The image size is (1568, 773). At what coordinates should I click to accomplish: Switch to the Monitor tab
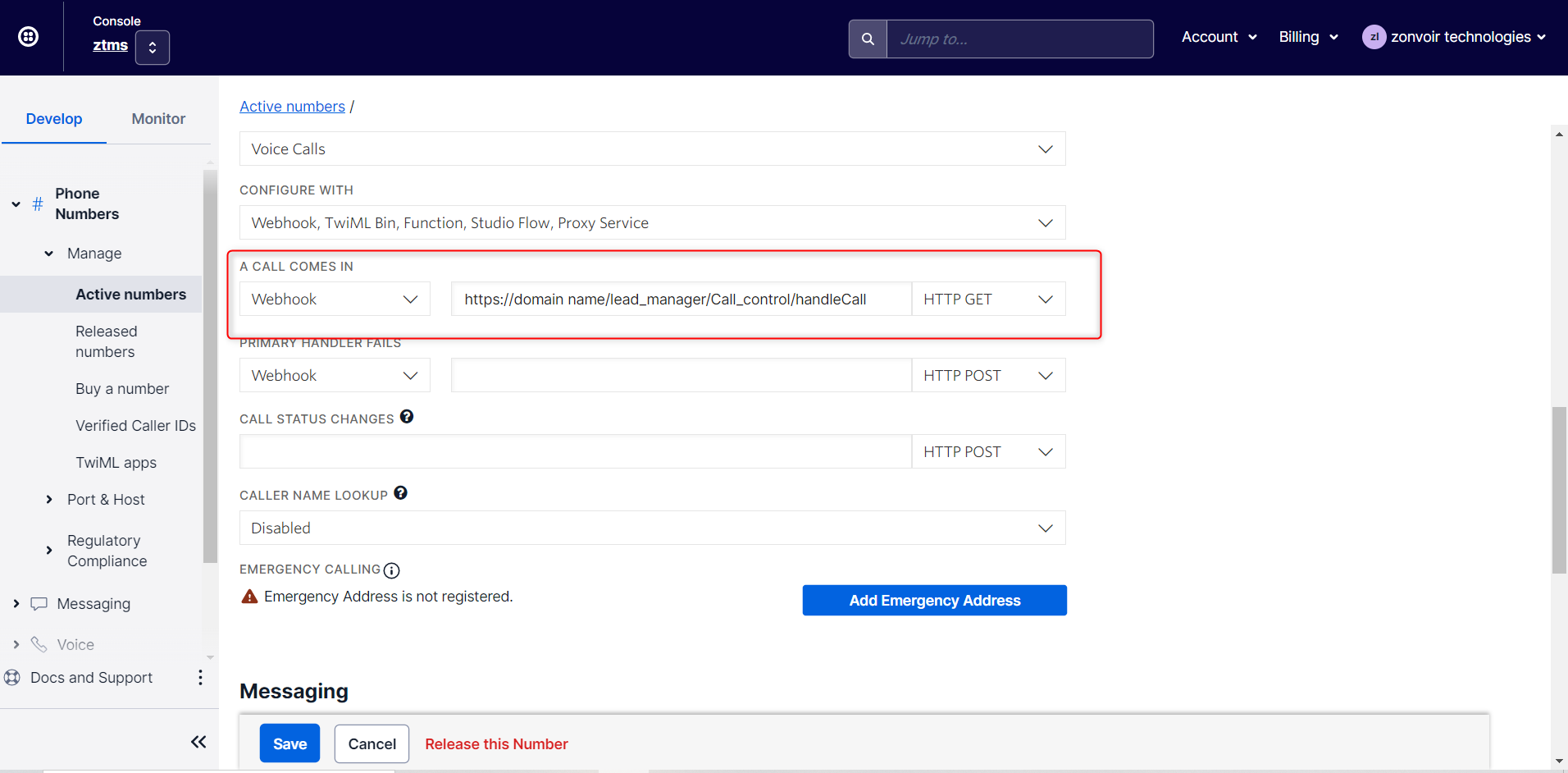click(158, 119)
